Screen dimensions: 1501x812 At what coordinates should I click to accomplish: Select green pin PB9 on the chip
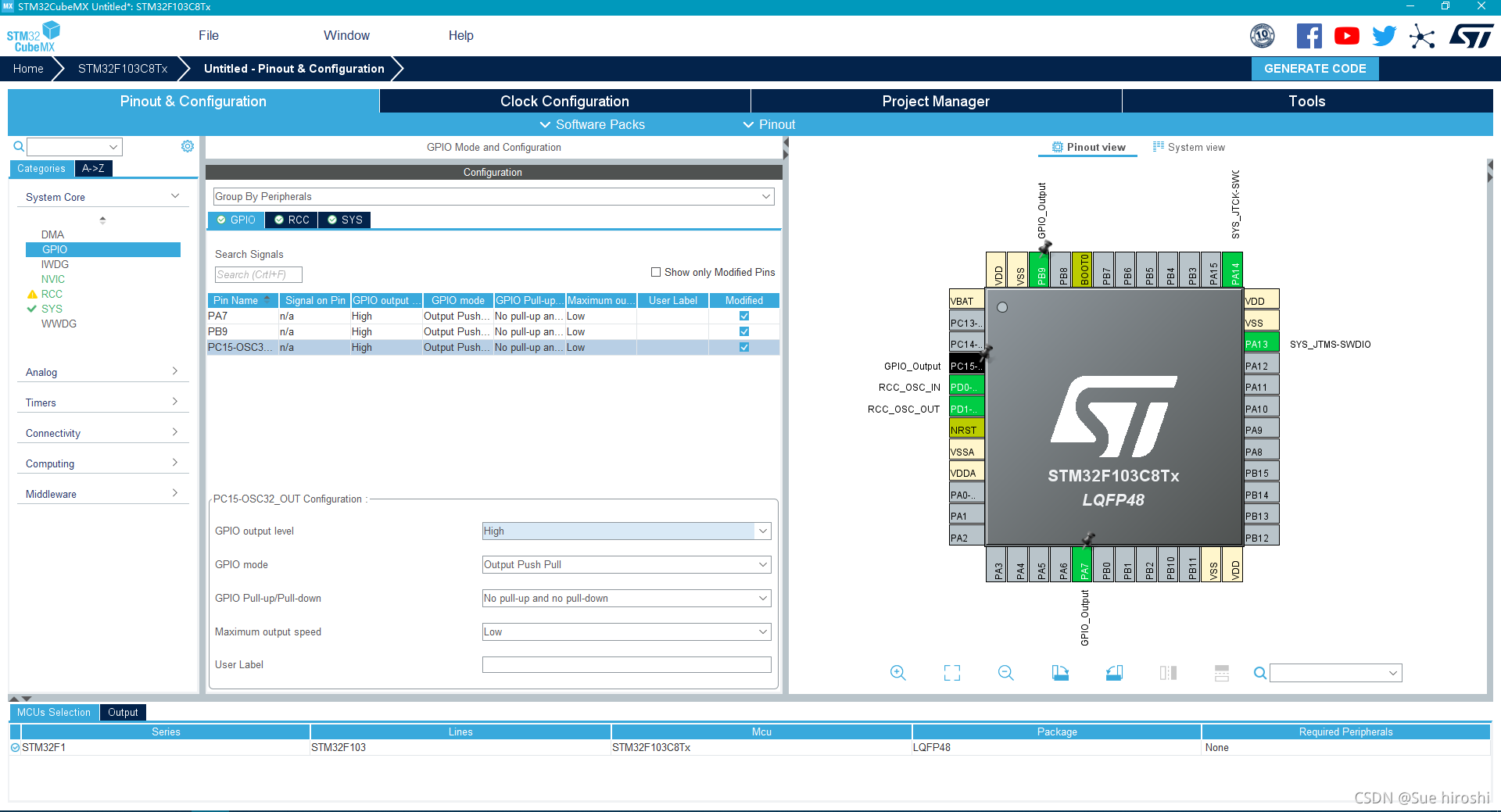click(x=1040, y=270)
